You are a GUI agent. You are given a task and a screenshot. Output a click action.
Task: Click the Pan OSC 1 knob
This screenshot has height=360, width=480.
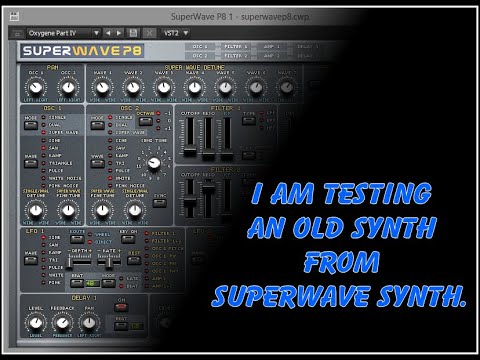pyautogui.click(x=36, y=87)
